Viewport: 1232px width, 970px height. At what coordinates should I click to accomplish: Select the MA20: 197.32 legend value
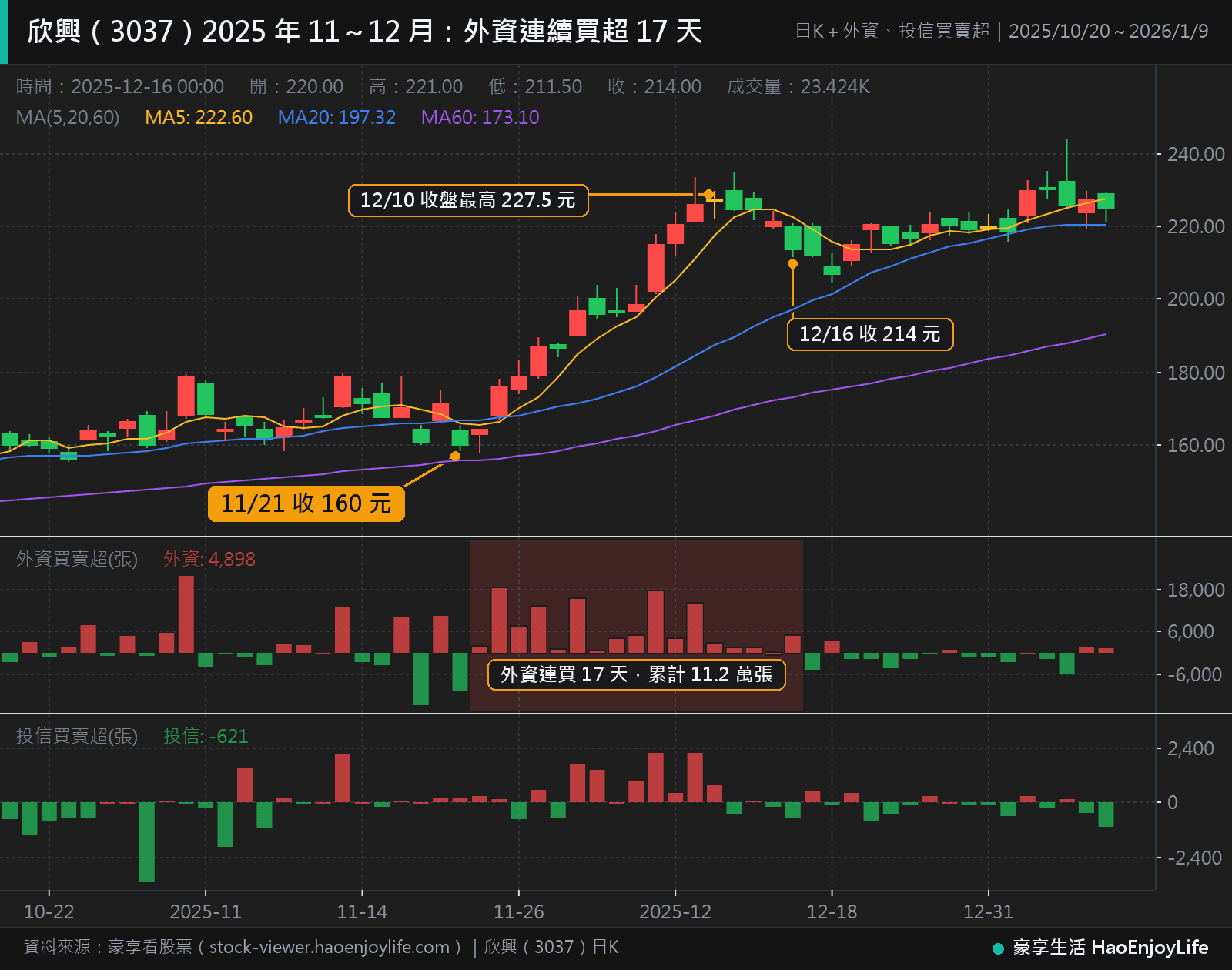[x=336, y=117]
